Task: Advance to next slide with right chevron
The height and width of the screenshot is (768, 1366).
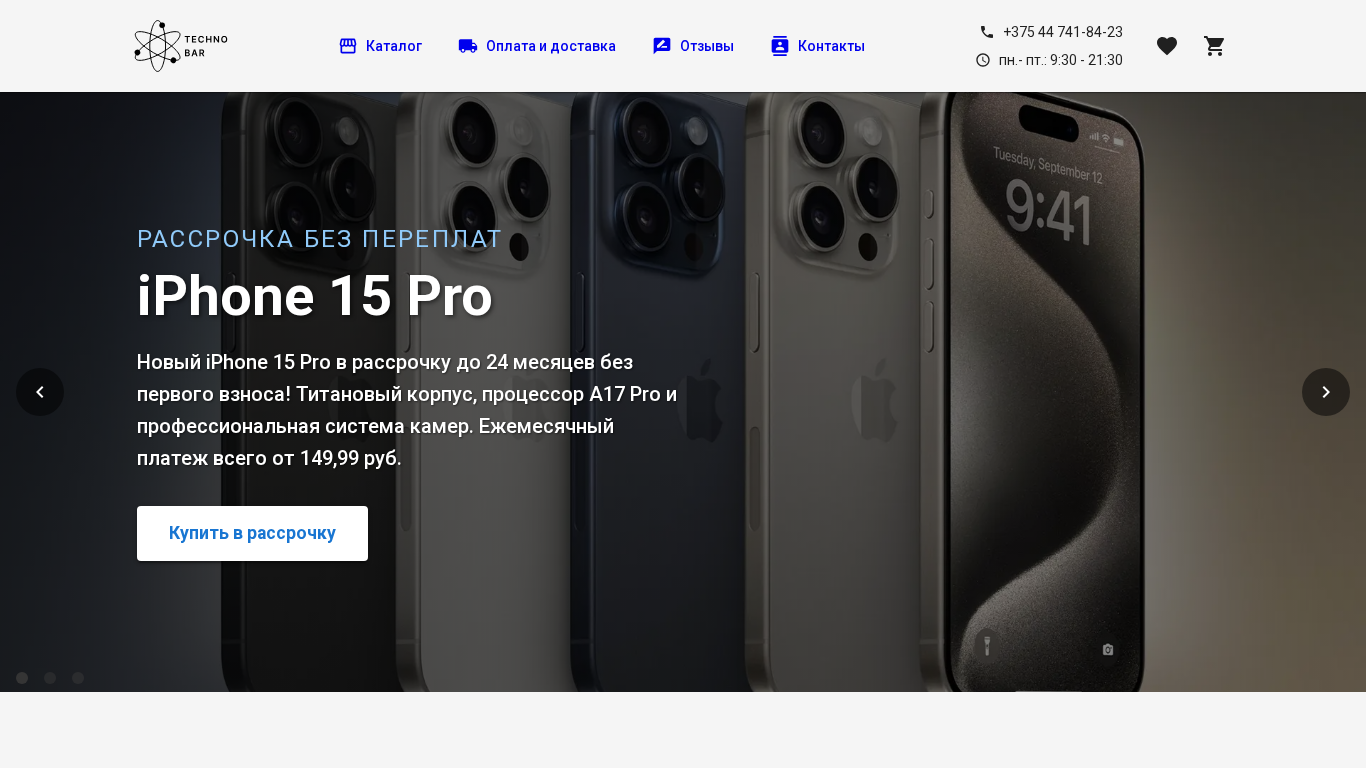Action: point(1326,392)
